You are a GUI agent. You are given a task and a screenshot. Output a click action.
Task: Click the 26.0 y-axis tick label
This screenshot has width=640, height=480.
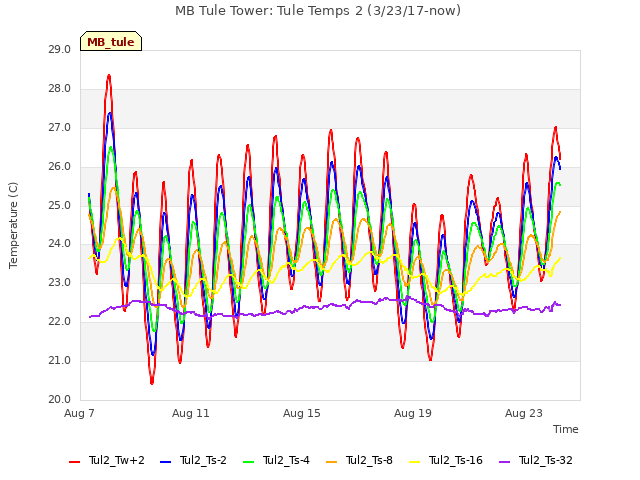pos(60,167)
